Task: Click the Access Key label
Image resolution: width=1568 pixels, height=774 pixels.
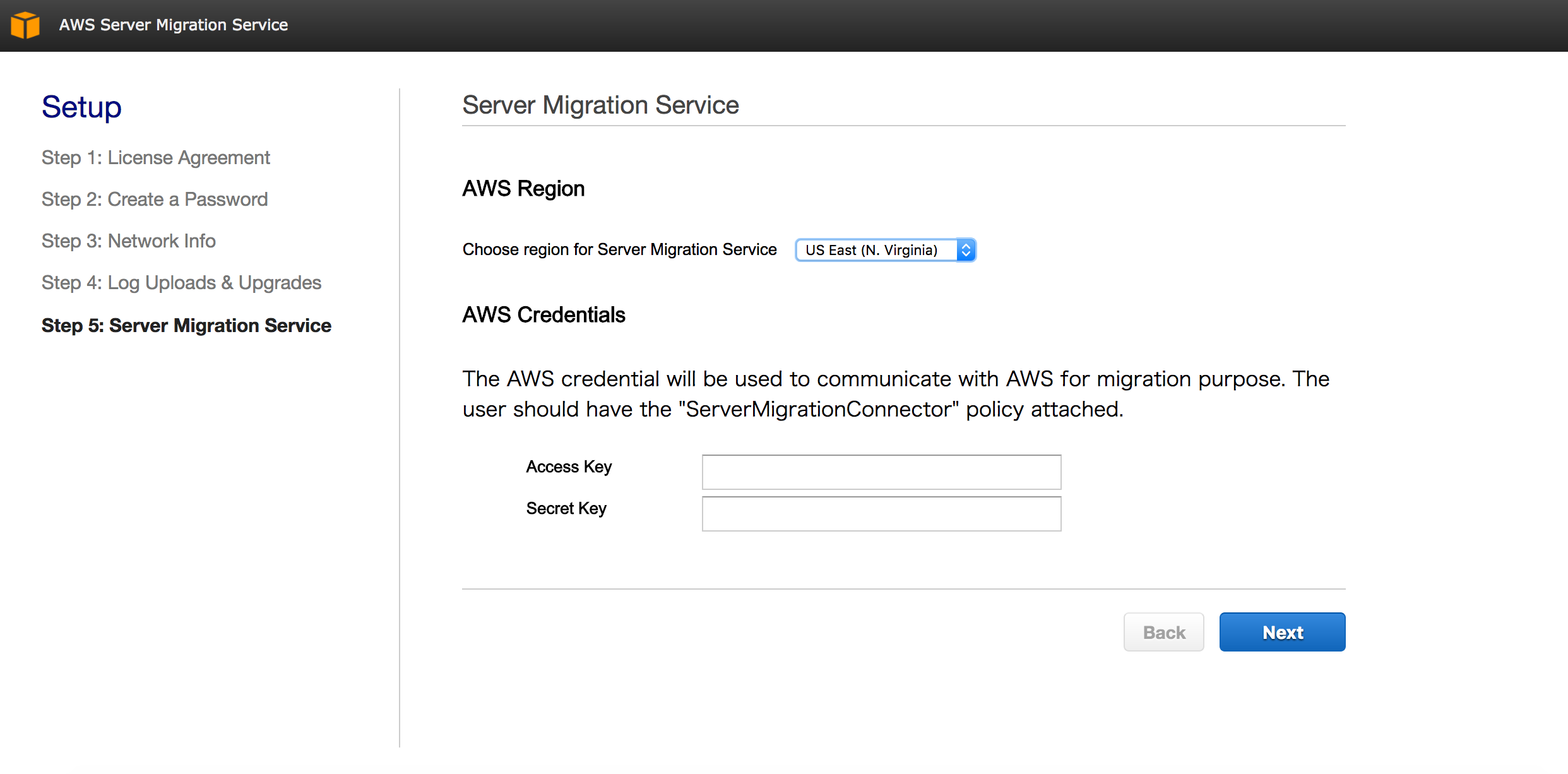Action: (569, 467)
